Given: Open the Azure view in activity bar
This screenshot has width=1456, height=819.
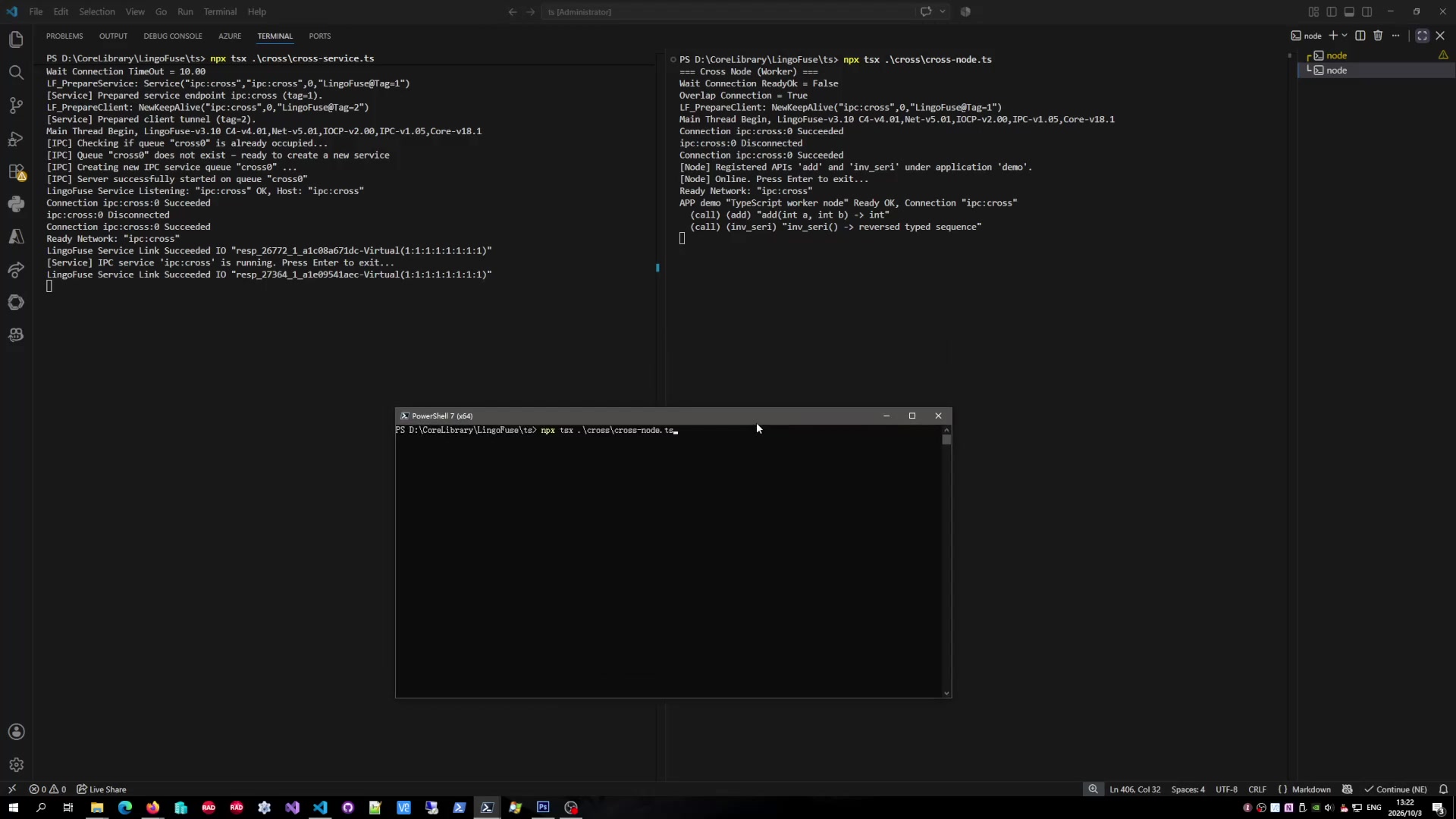Looking at the screenshot, I should (16, 237).
